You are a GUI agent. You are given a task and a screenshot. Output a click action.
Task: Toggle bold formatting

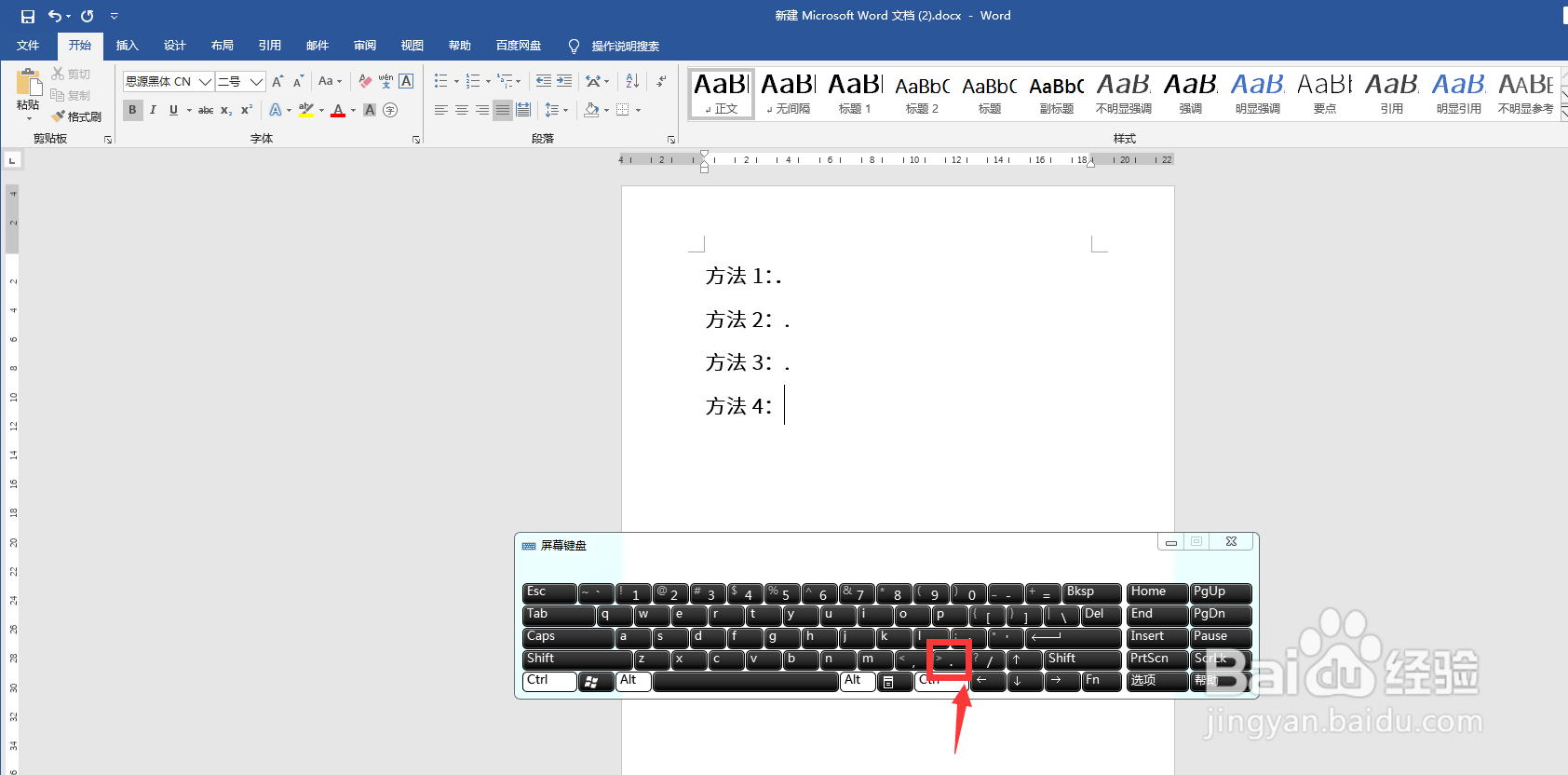(132, 110)
